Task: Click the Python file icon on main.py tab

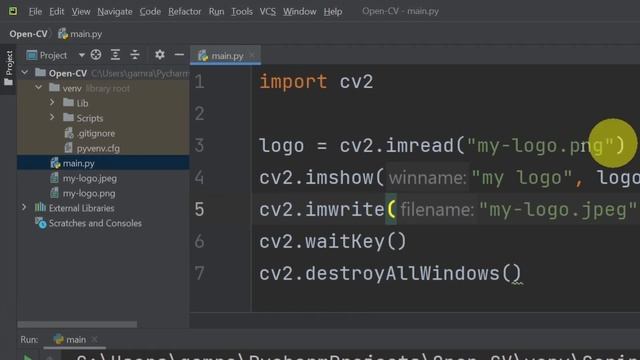Action: (203, 56)
